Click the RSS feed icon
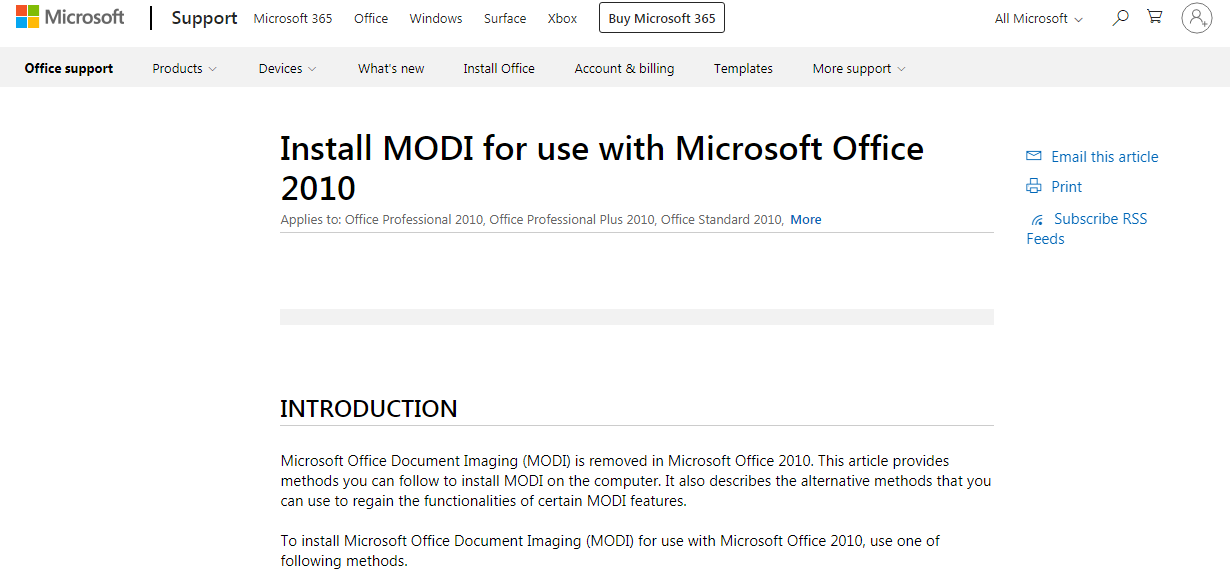The height and width of the screenshot is (575, 1230). click(1037, 219)
